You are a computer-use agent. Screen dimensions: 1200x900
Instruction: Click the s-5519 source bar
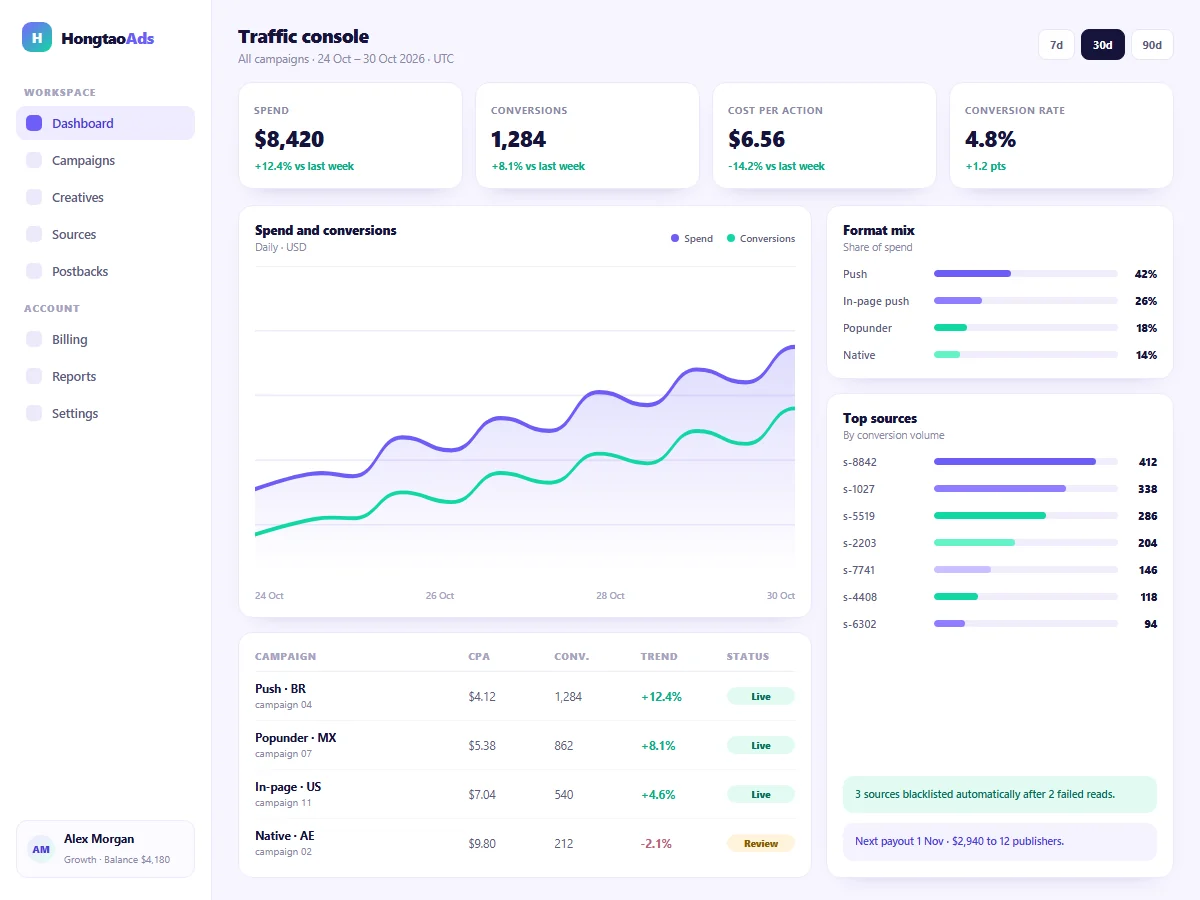pos(1026,515)
